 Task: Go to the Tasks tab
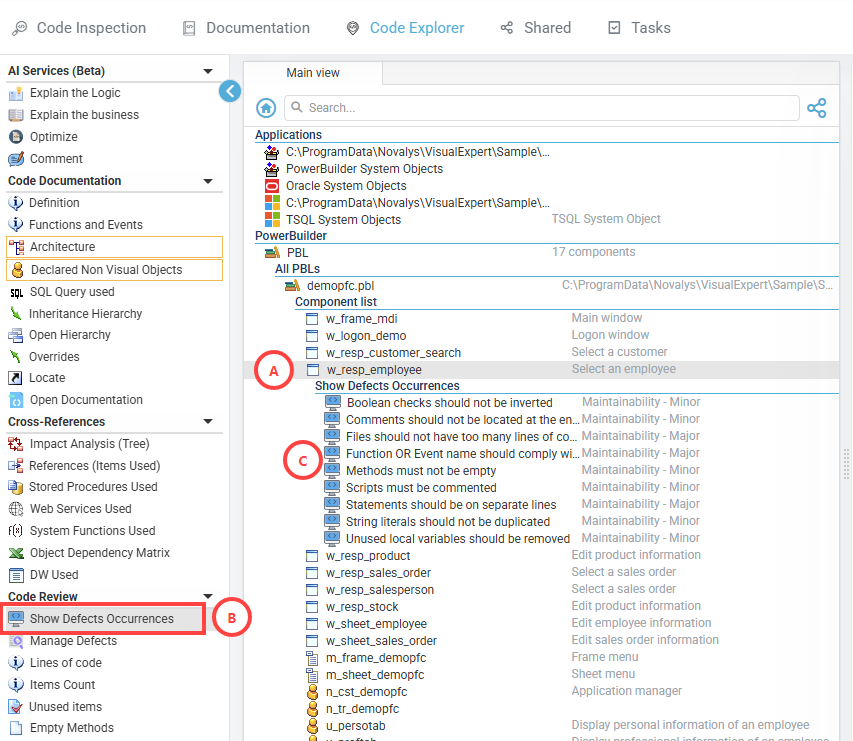click(x=639, y=28)
